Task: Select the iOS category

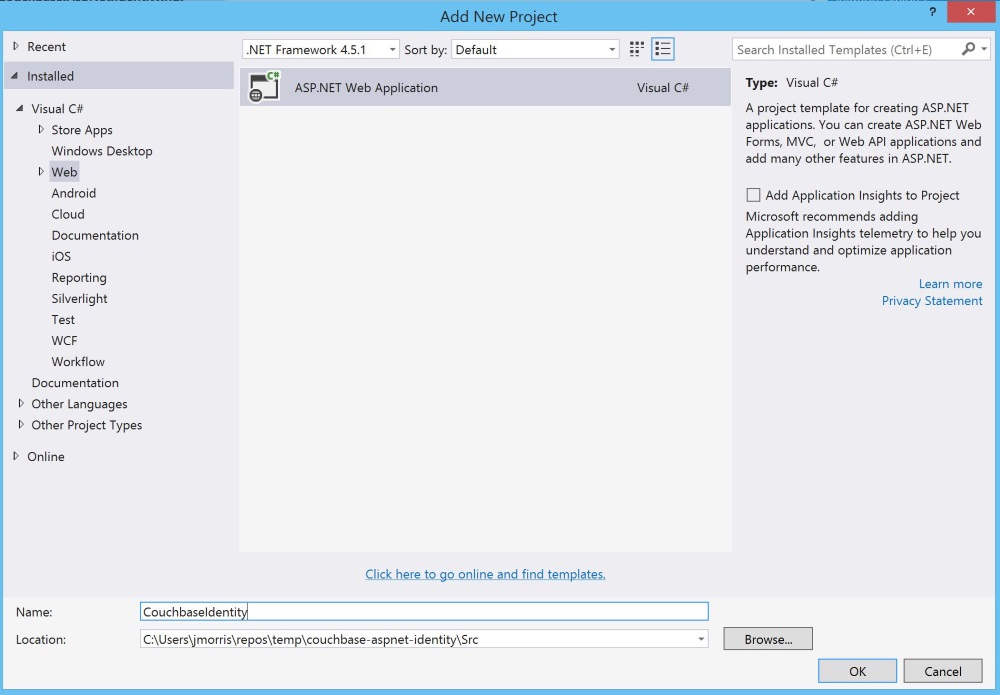Action: [x=61, y=256]
